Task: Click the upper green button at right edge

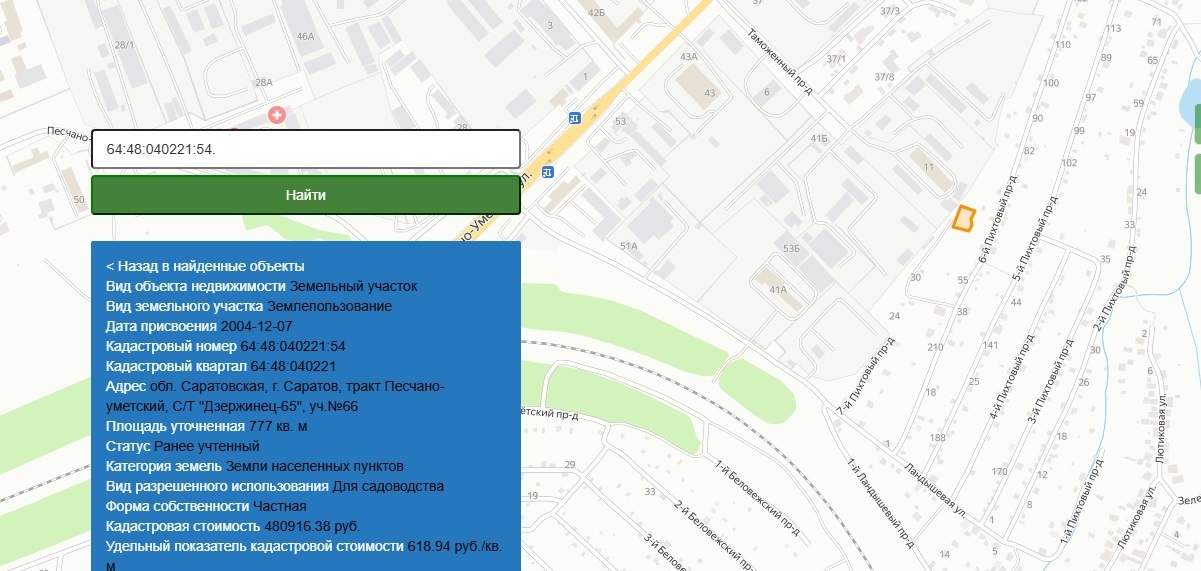Action: click(1196, 120)
